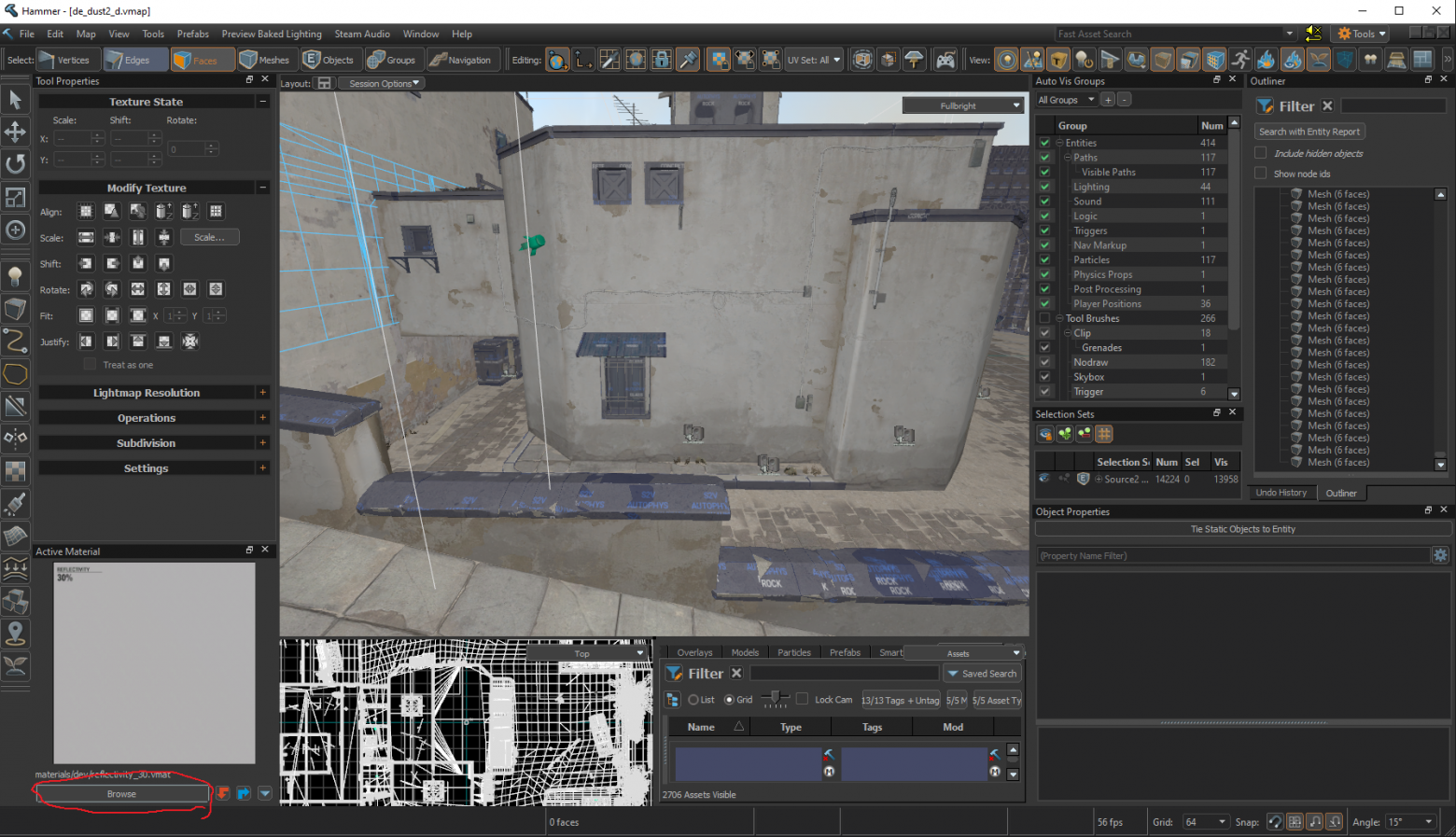The width and height of the screenshot is (1456, 837).
Task: Open the File menu
Action: (x=27, y=34)
